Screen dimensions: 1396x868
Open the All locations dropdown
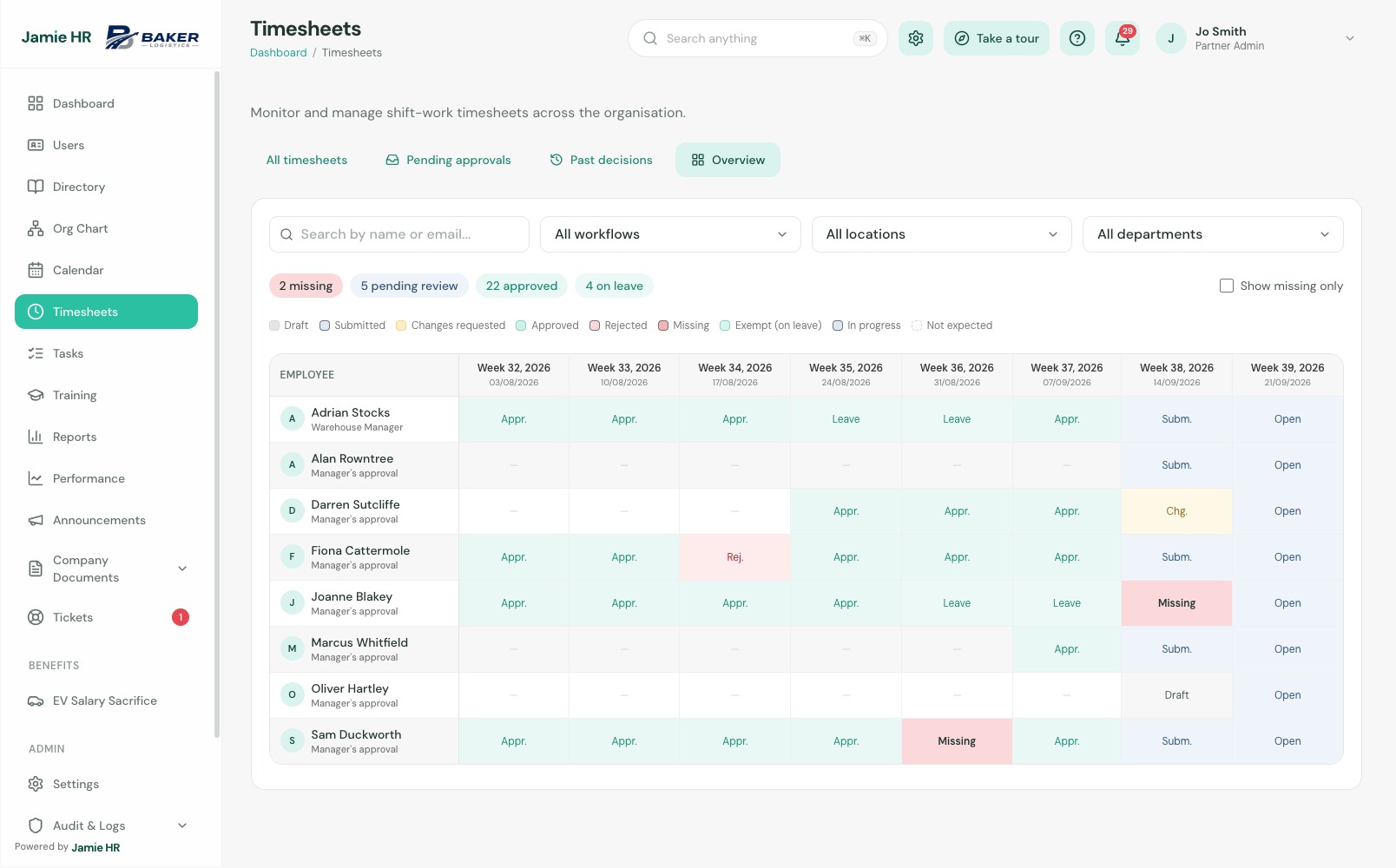click(x=942, y=234)
